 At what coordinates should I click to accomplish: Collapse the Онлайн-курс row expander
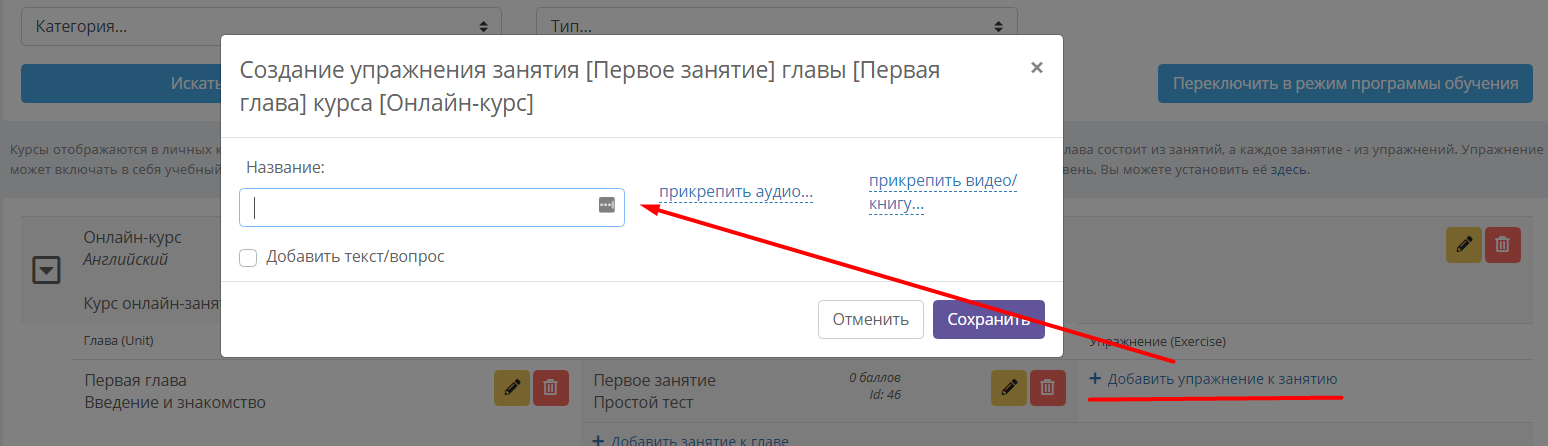tap(47, 269)
